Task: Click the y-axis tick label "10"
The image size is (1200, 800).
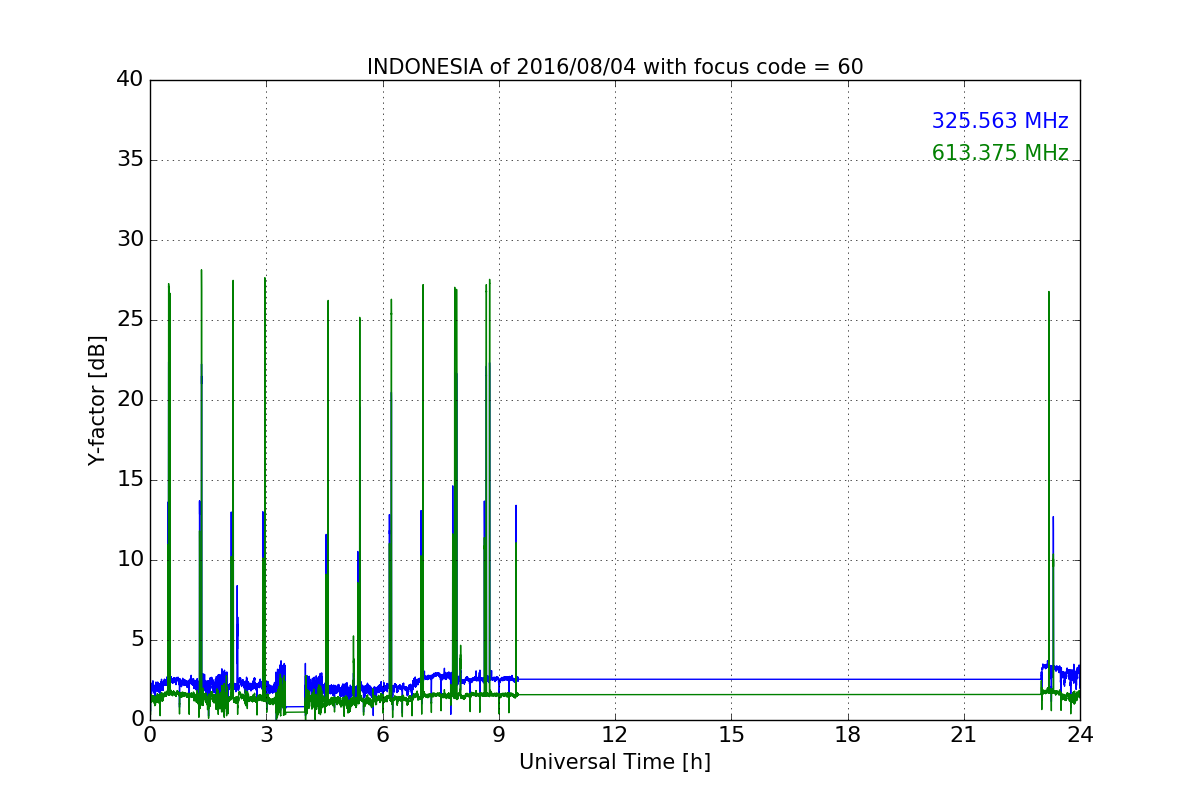Action: (129, 560)
